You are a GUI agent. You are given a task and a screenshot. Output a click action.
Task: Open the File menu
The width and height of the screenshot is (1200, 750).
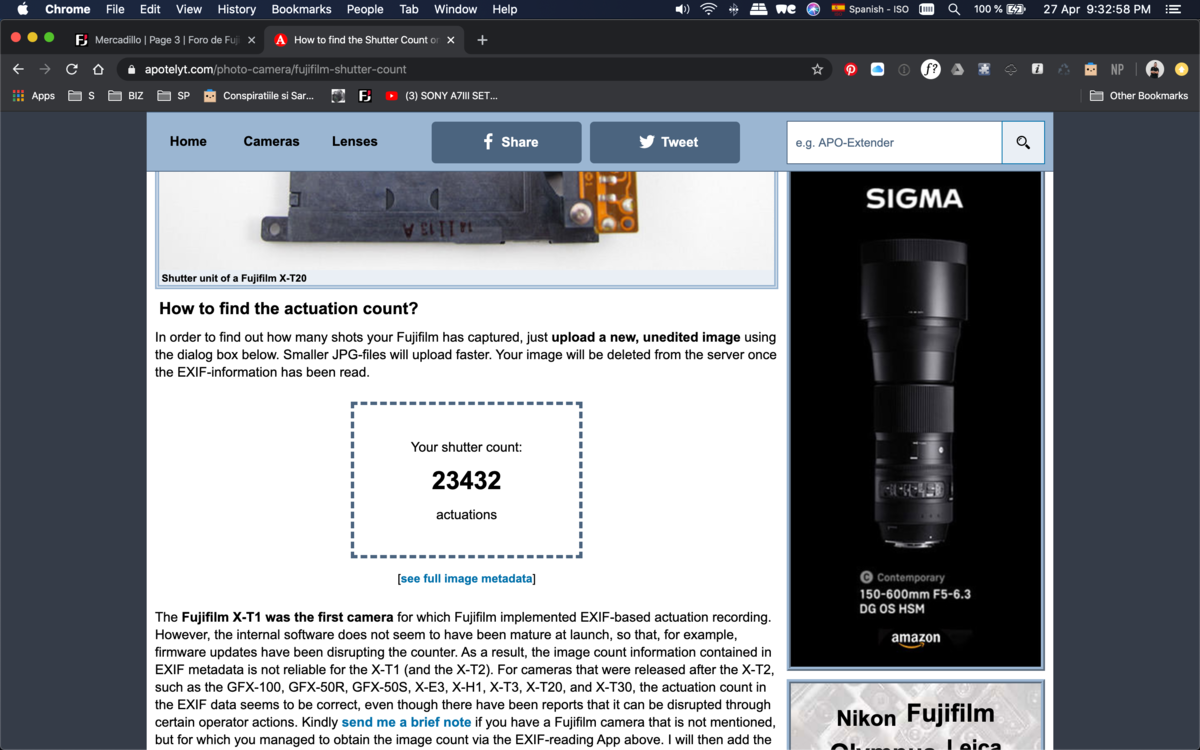(115, 9)
